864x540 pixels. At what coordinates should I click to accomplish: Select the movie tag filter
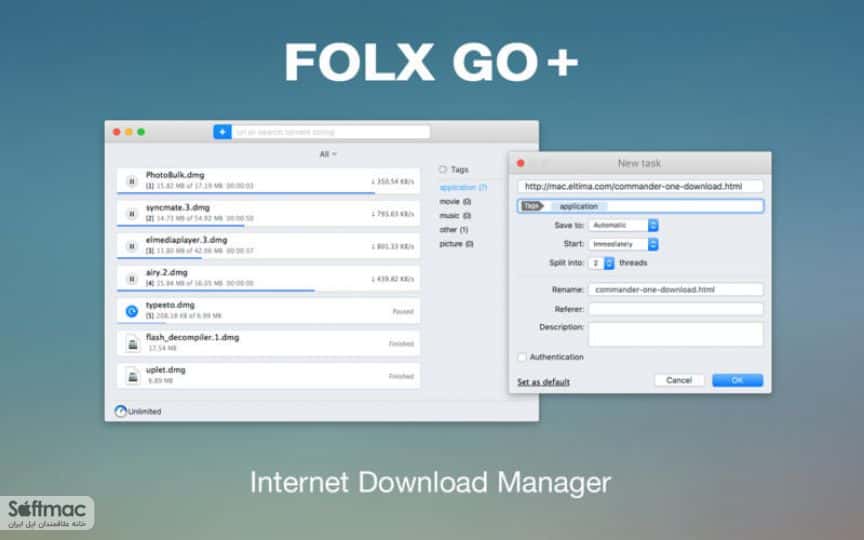[455, 202]
